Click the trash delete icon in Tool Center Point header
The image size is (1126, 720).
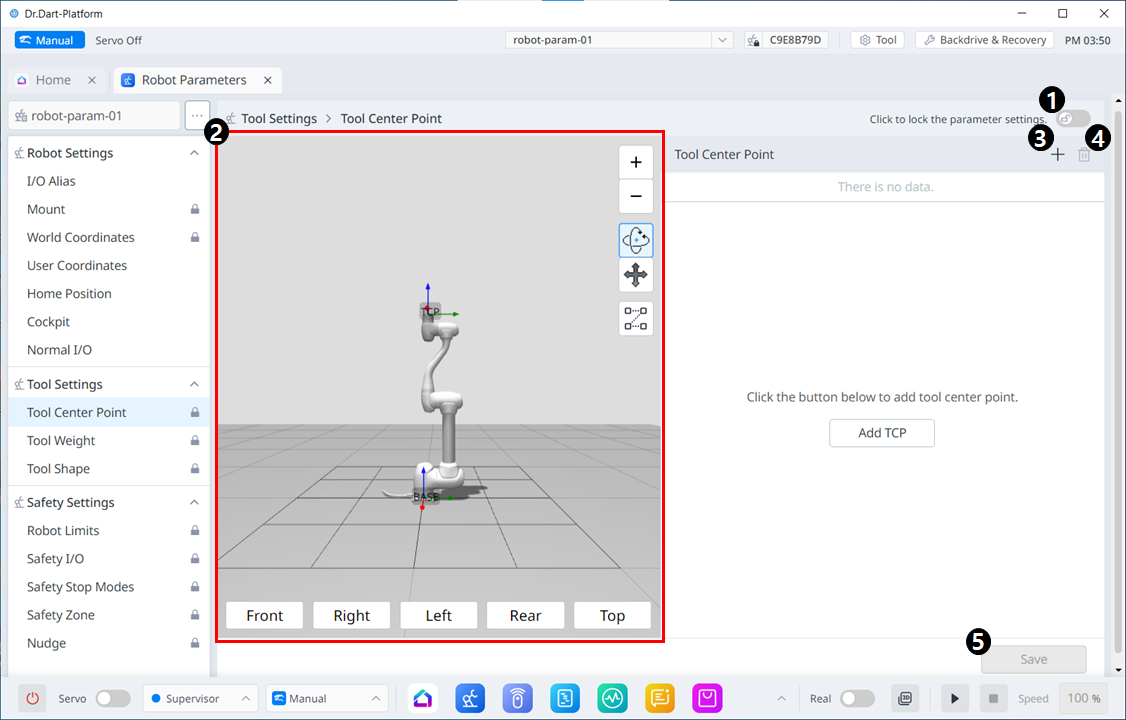pos(1084,155)
